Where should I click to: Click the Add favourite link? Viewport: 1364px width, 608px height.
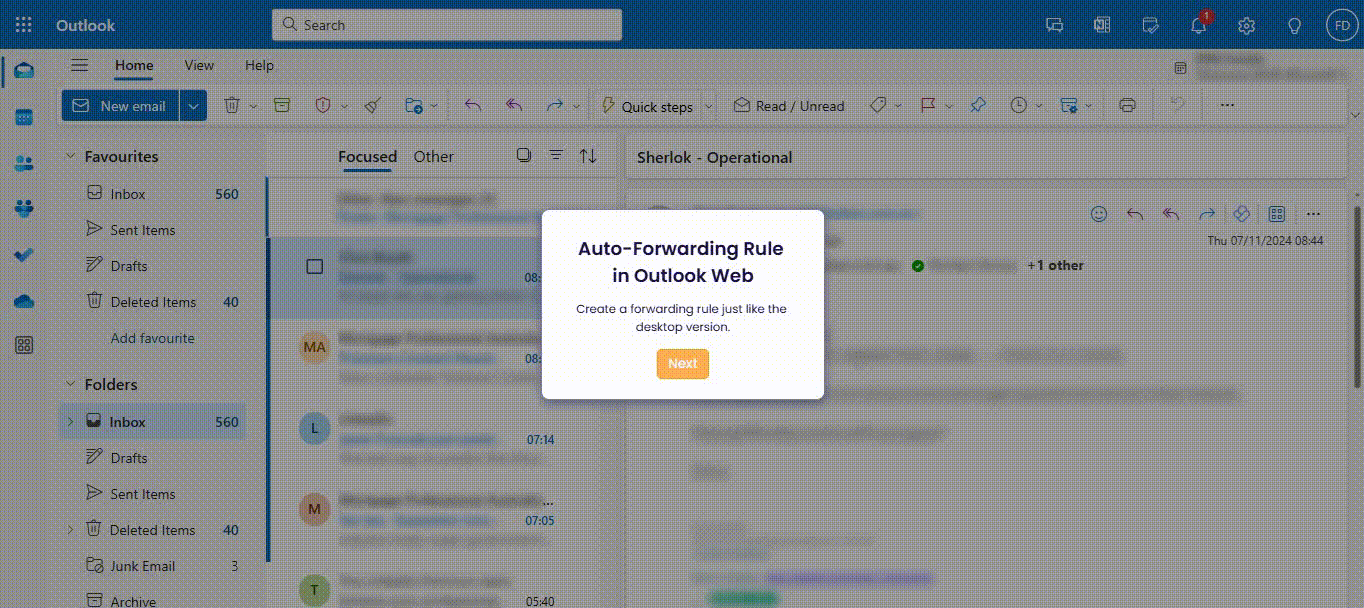(x=152, y=338)
